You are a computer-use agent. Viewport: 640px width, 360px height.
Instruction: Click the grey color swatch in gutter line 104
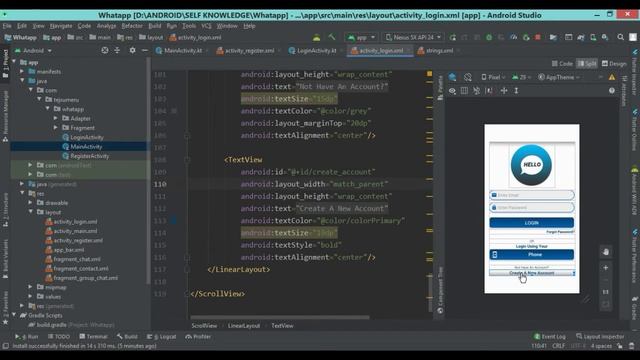174,111
